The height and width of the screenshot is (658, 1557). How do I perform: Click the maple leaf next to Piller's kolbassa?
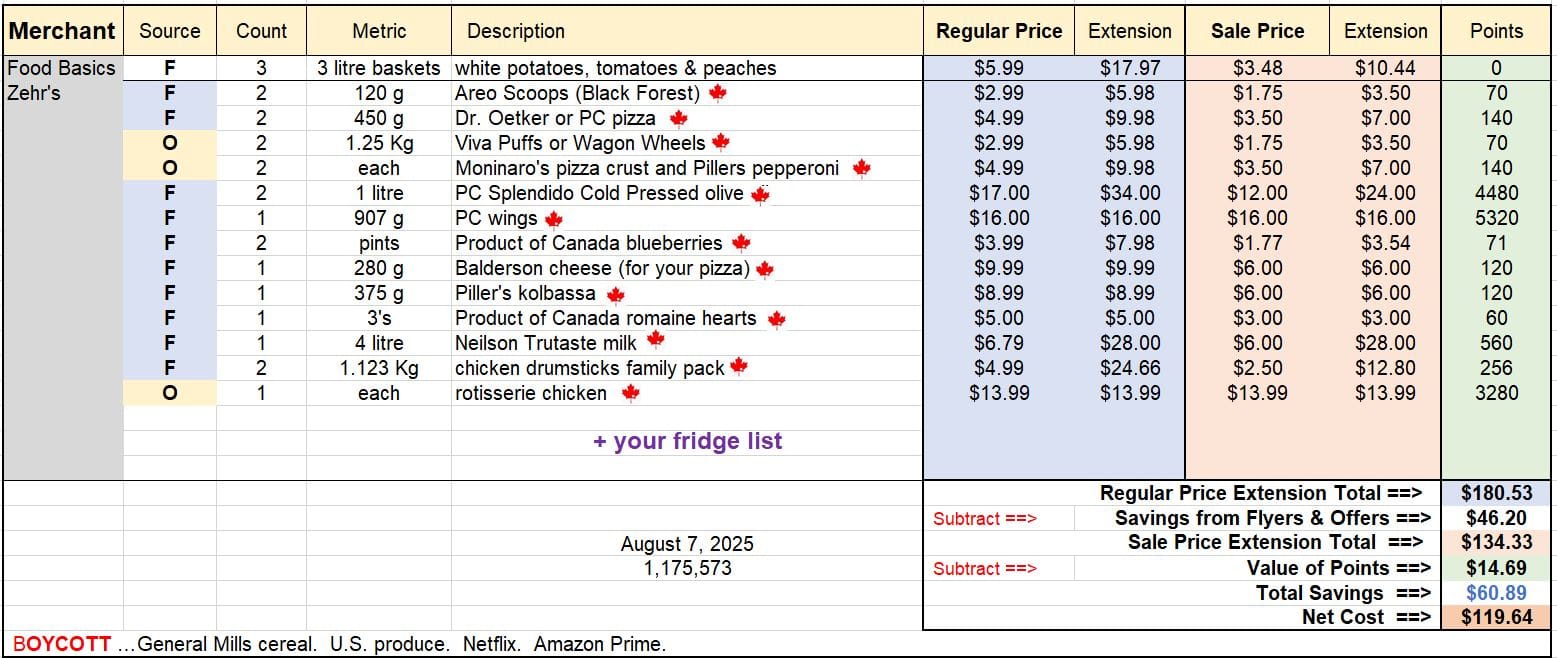click(x=616, y=294)
